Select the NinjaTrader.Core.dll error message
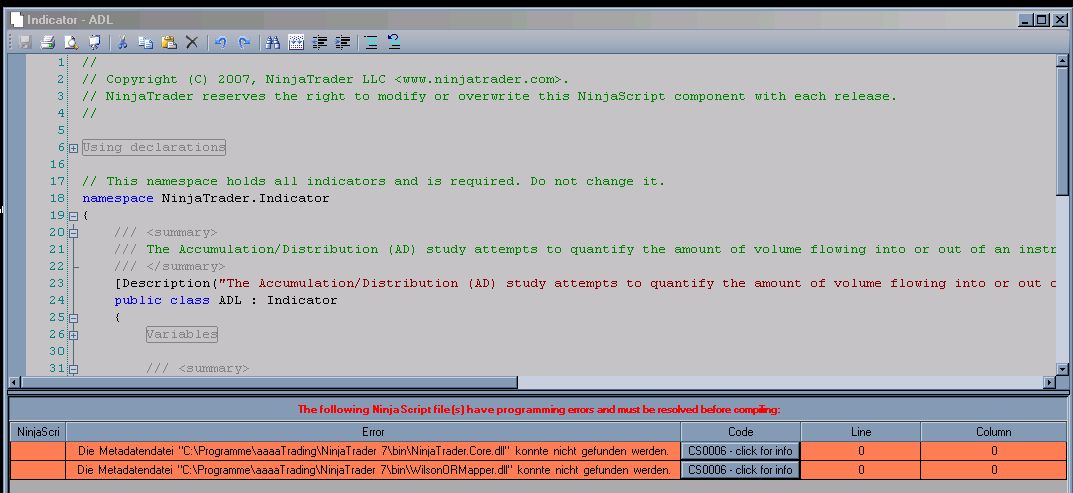The width and height of the screenshot is (1073, 493). 373,451
